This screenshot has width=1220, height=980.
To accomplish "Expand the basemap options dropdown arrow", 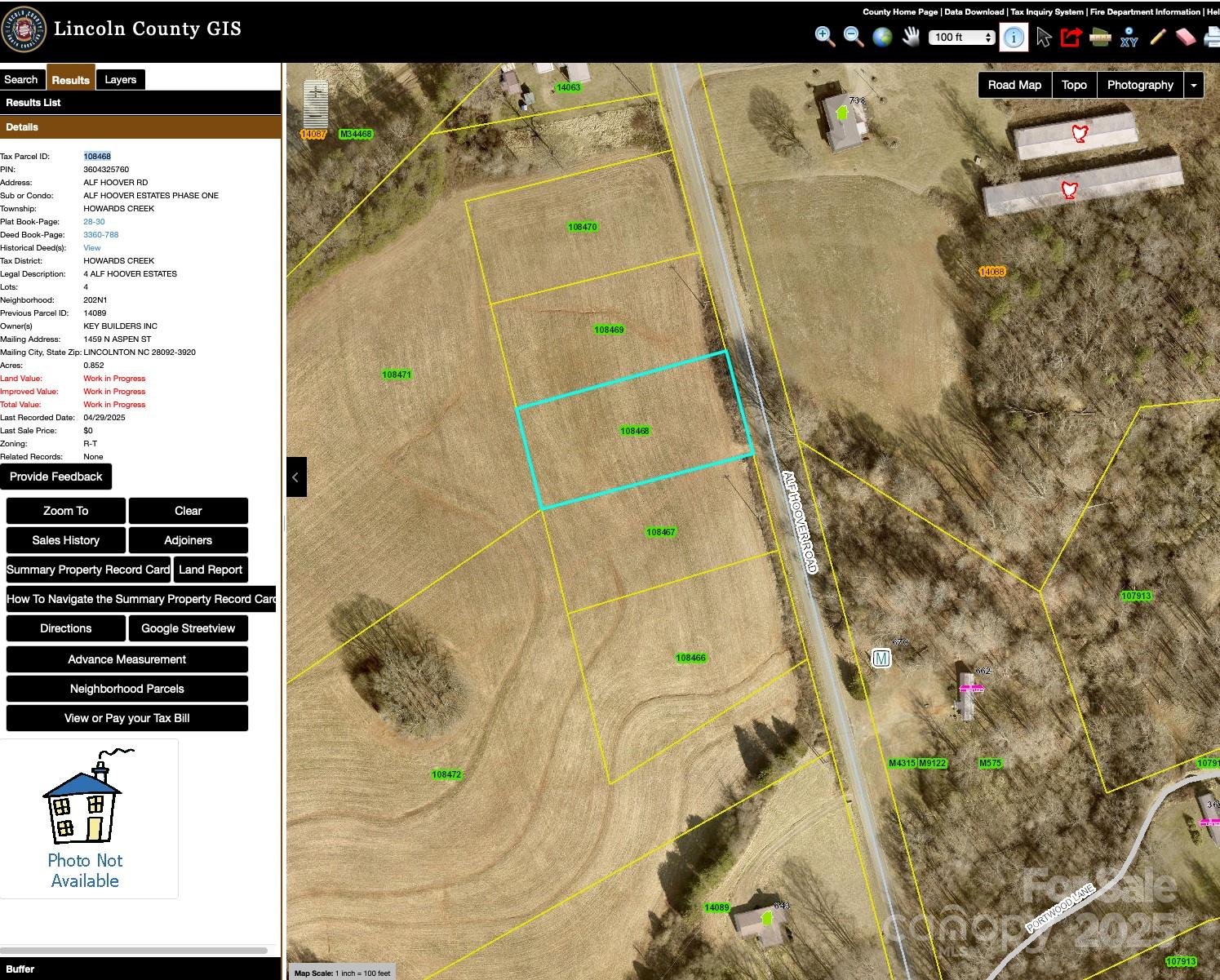I will click(x=1194, y=85).
